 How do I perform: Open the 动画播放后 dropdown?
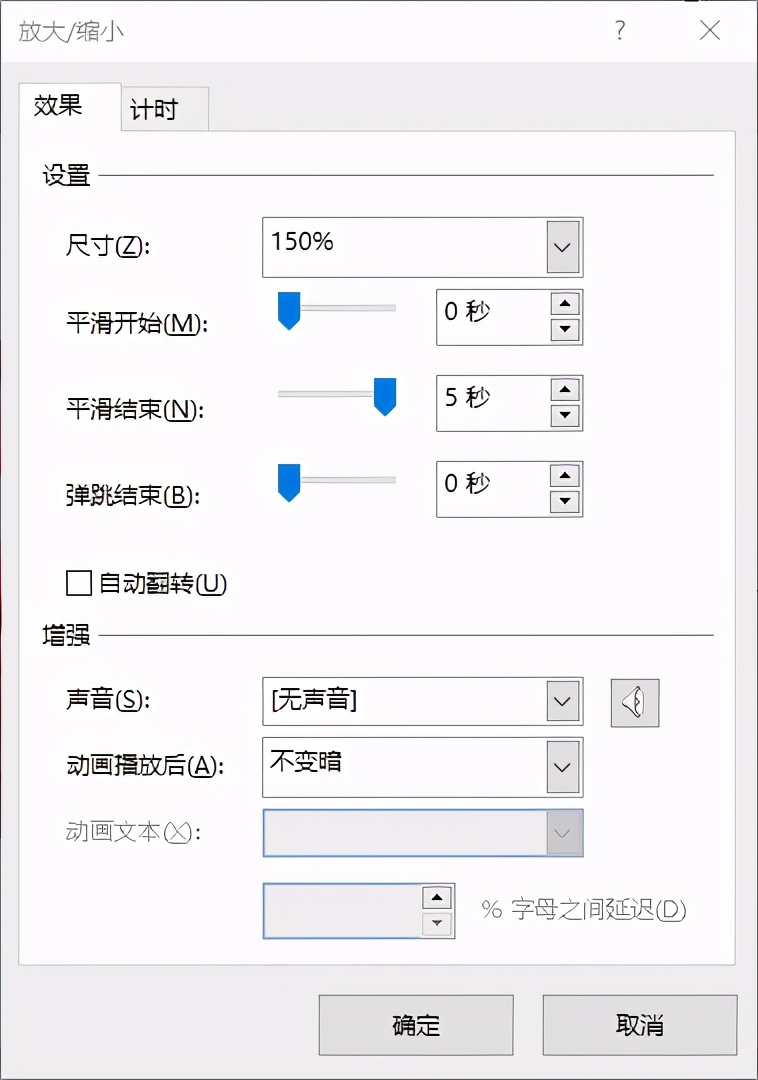click(x=562, y=767)
